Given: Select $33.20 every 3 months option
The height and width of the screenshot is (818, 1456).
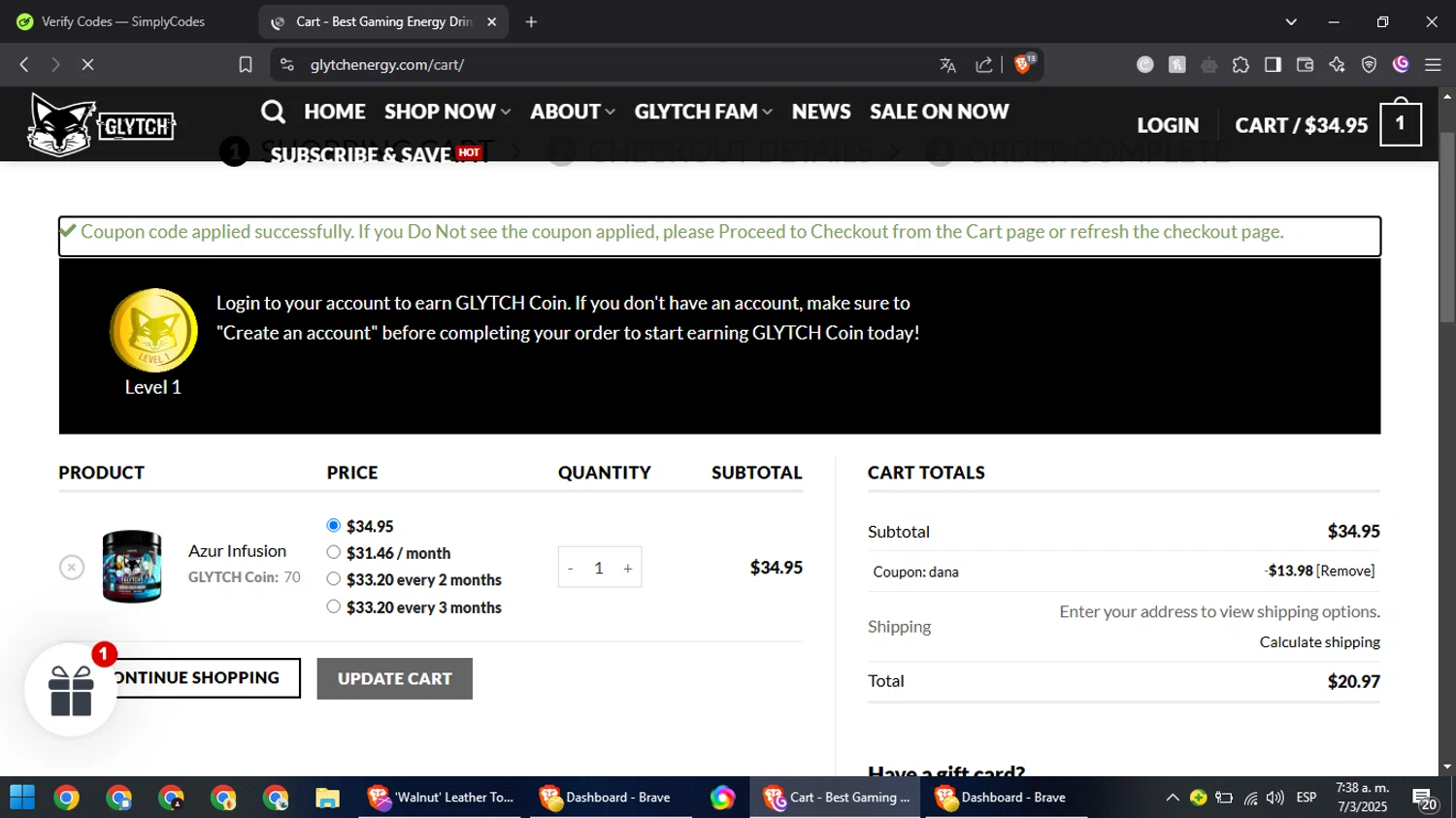Looking at the screenshot, I should coord(334,606).
